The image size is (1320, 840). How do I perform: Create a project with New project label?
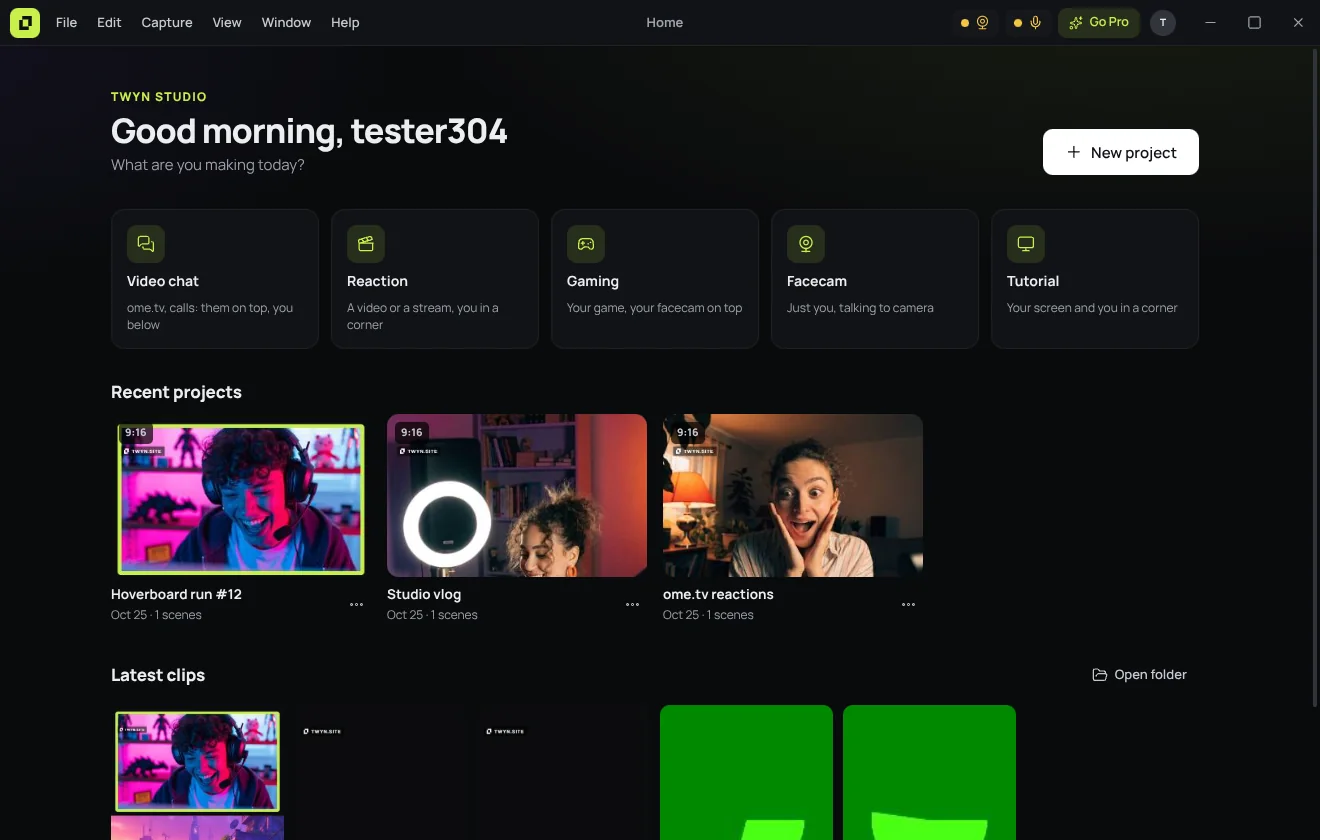pos(1134,153)
